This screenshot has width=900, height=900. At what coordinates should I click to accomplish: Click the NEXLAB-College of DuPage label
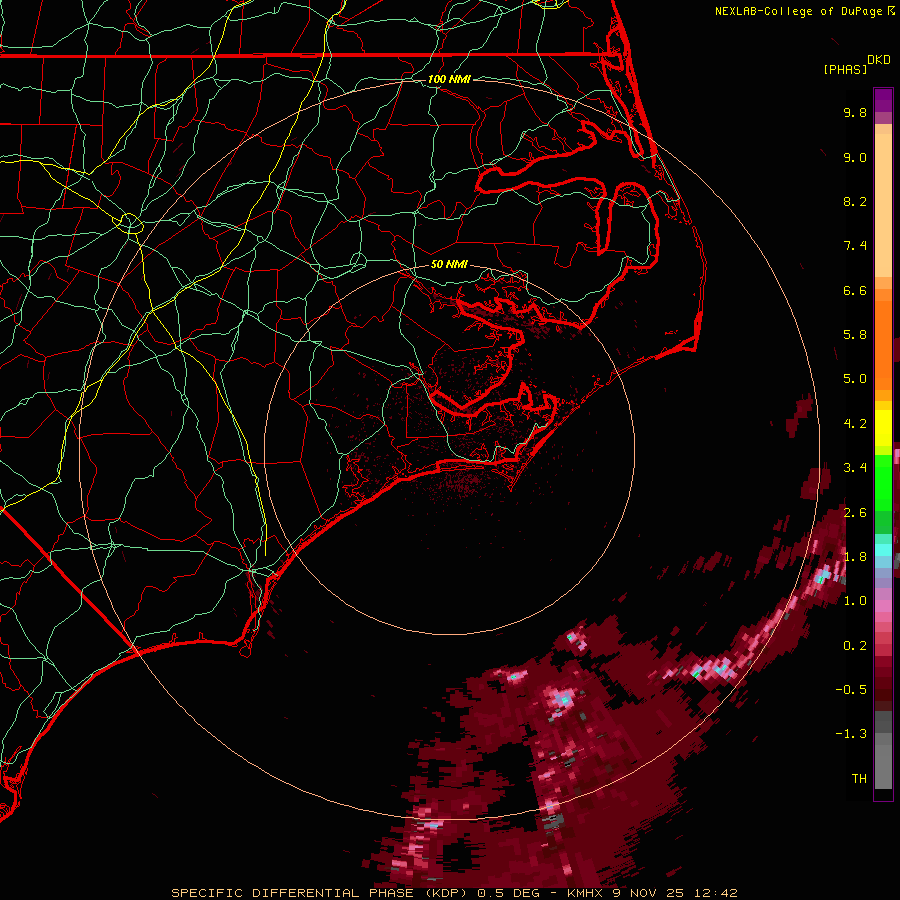click(x=798, y=11)
